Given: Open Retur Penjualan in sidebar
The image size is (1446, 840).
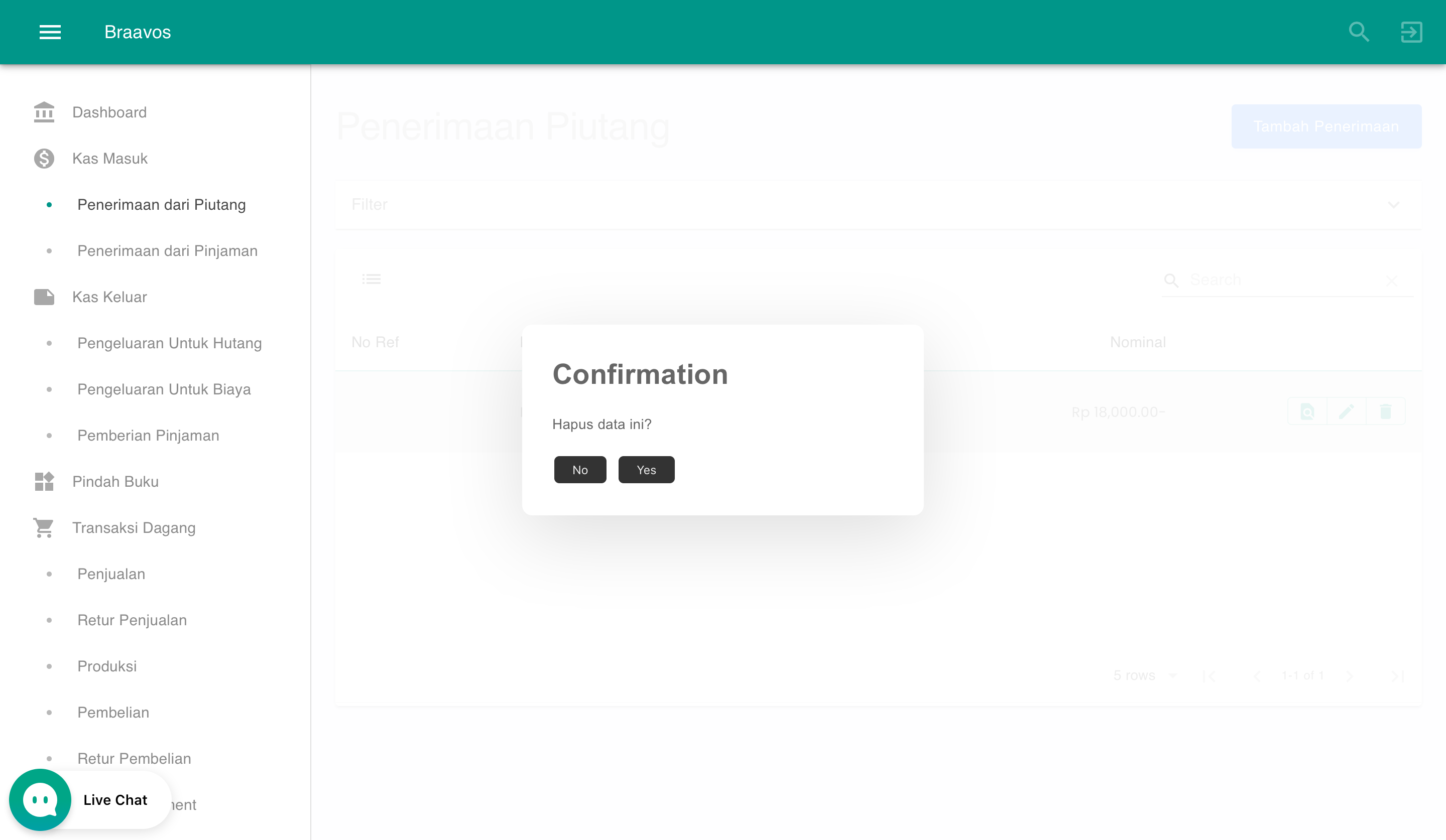Looking at the screenshot, I should point(132,620).
